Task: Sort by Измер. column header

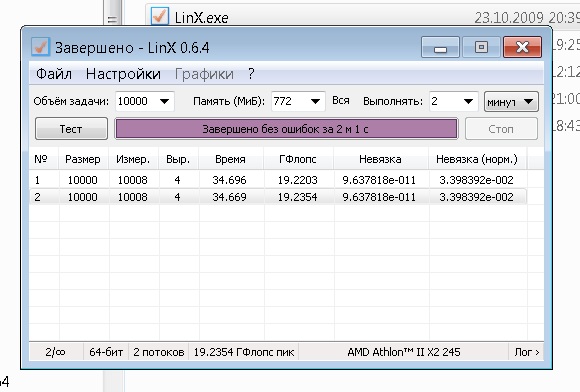Action: (134, 159)
